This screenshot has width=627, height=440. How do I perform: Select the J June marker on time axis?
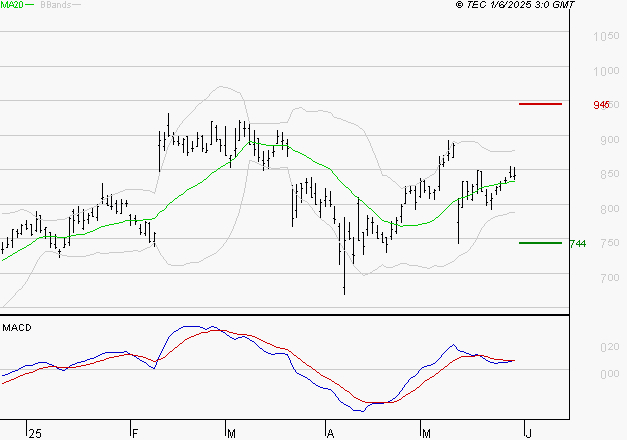point(527,432)
